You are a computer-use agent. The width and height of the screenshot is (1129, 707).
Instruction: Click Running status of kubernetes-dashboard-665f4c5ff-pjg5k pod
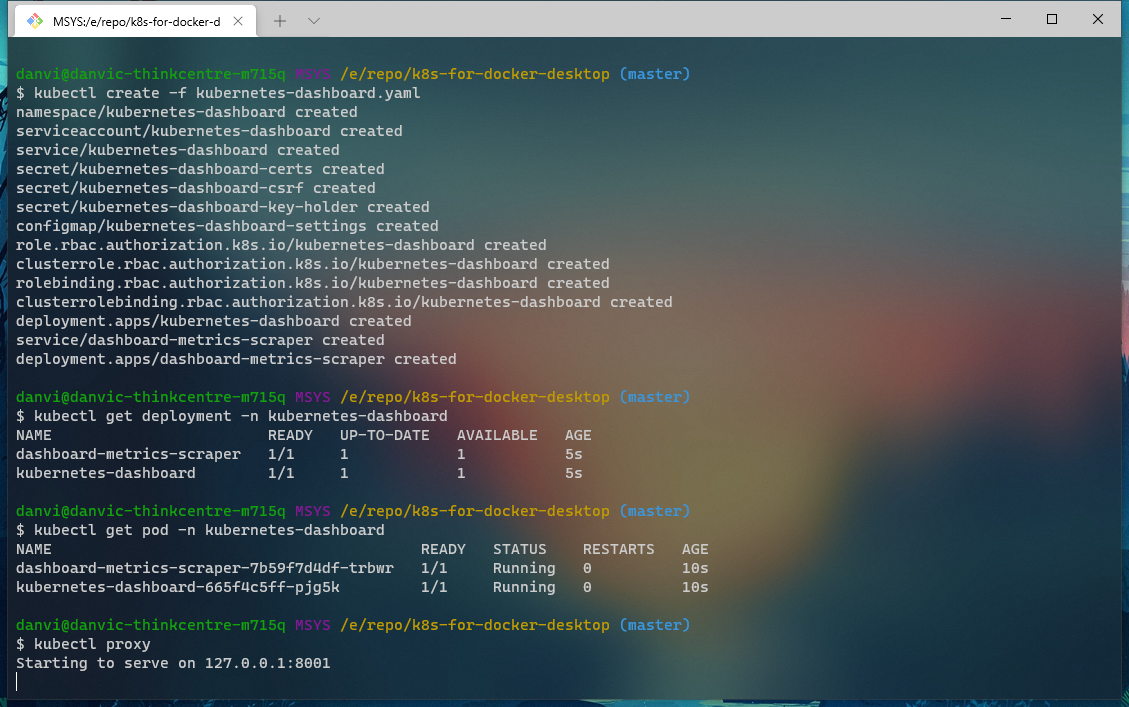pos(524,587)
